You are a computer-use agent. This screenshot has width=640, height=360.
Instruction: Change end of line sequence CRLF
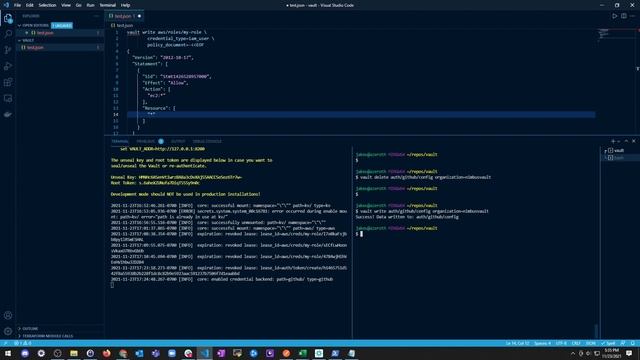(x=576, y=343)
